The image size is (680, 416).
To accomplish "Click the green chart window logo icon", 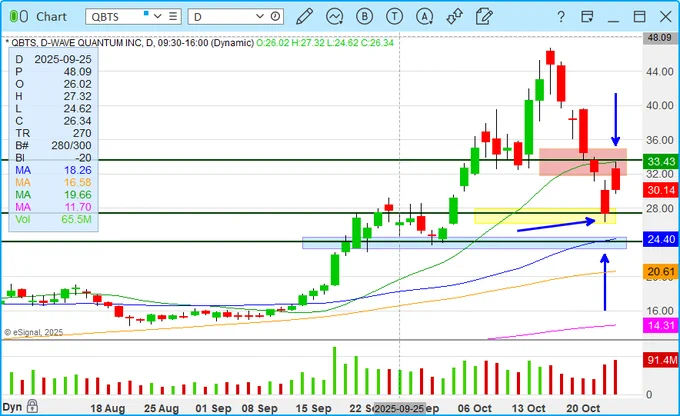I will pos(19,16).
